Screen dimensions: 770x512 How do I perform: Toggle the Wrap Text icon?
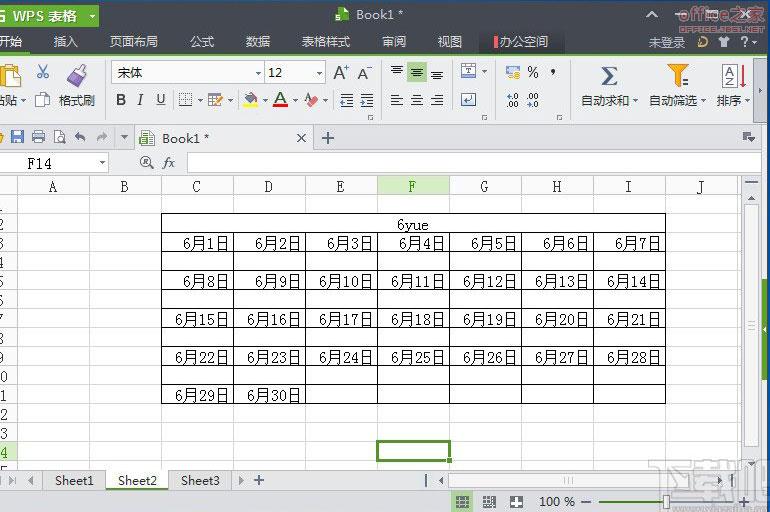(x=468, y=100)
